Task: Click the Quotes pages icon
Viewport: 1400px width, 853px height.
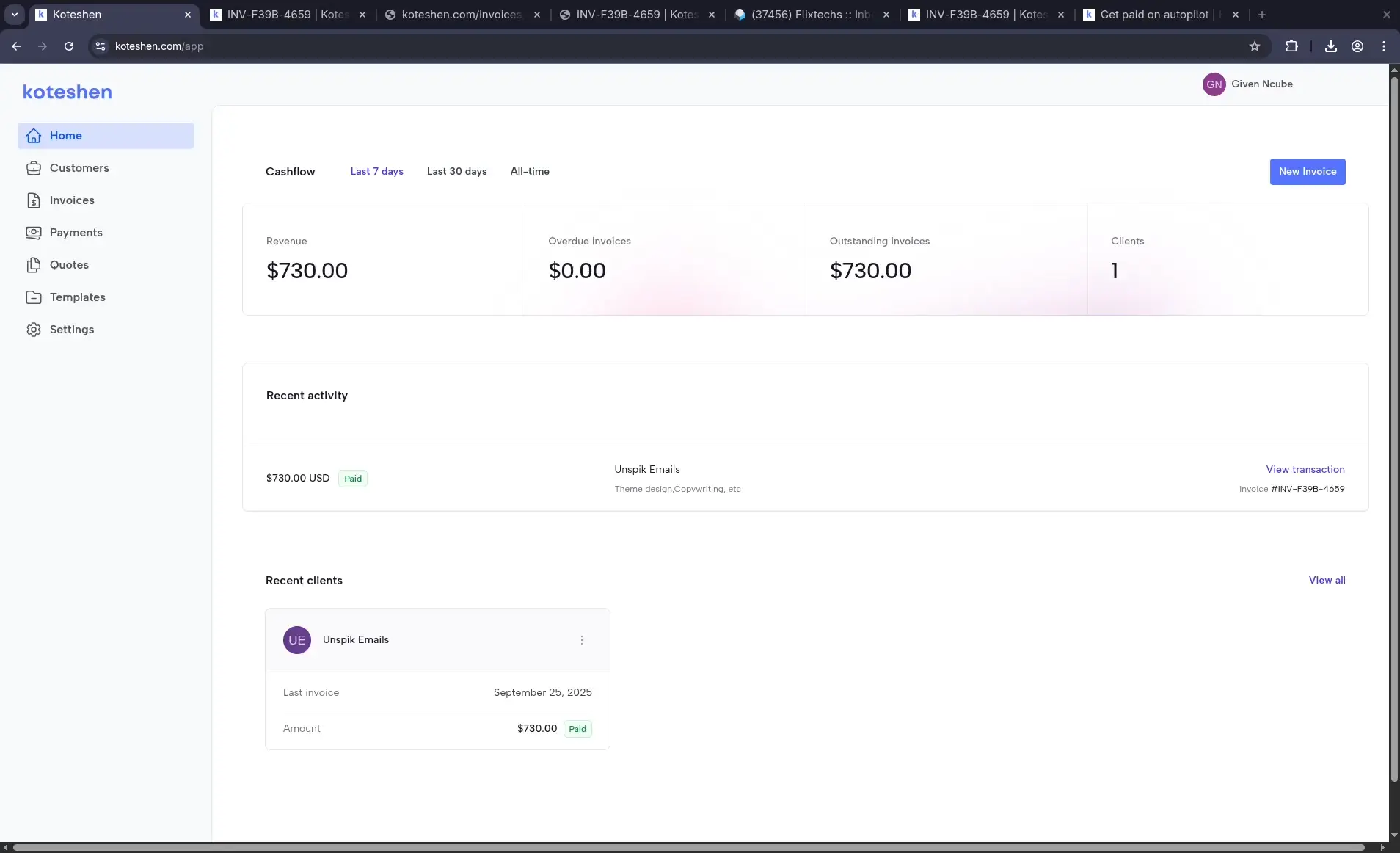Action: click(34, 265)
